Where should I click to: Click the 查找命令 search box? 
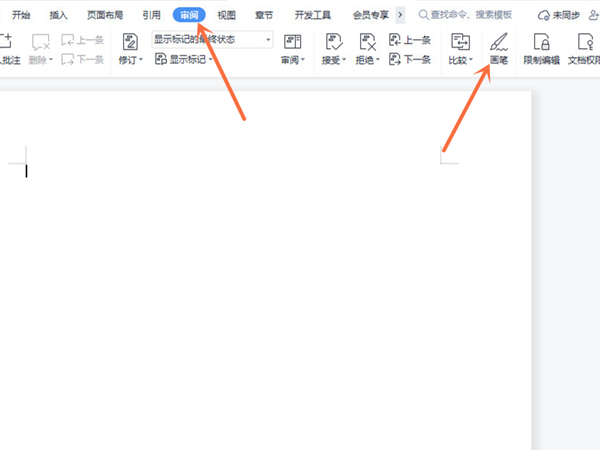pyautogui.click(x=470, y=15)
